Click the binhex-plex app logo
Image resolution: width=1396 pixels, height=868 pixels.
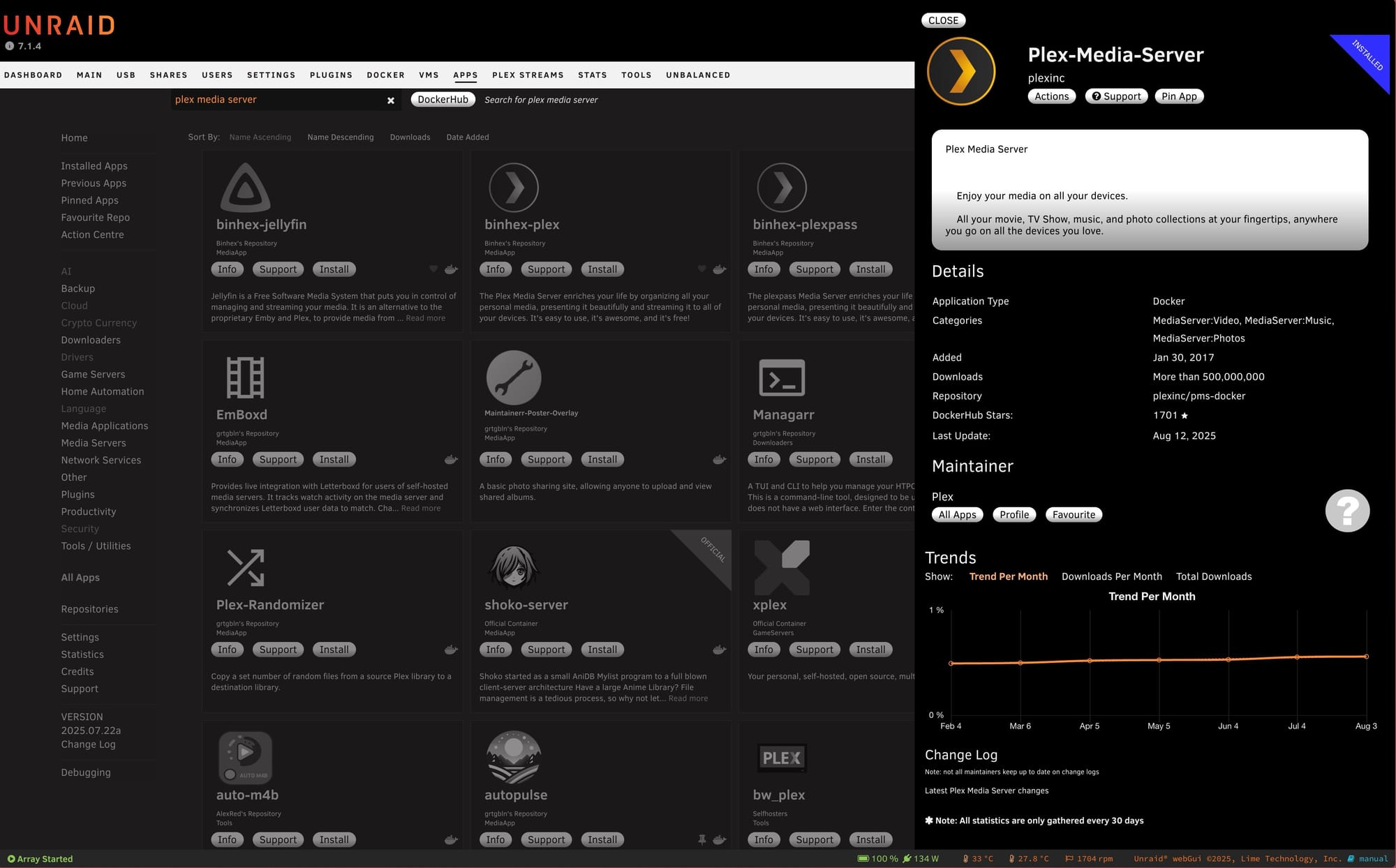tap(514, 187)
